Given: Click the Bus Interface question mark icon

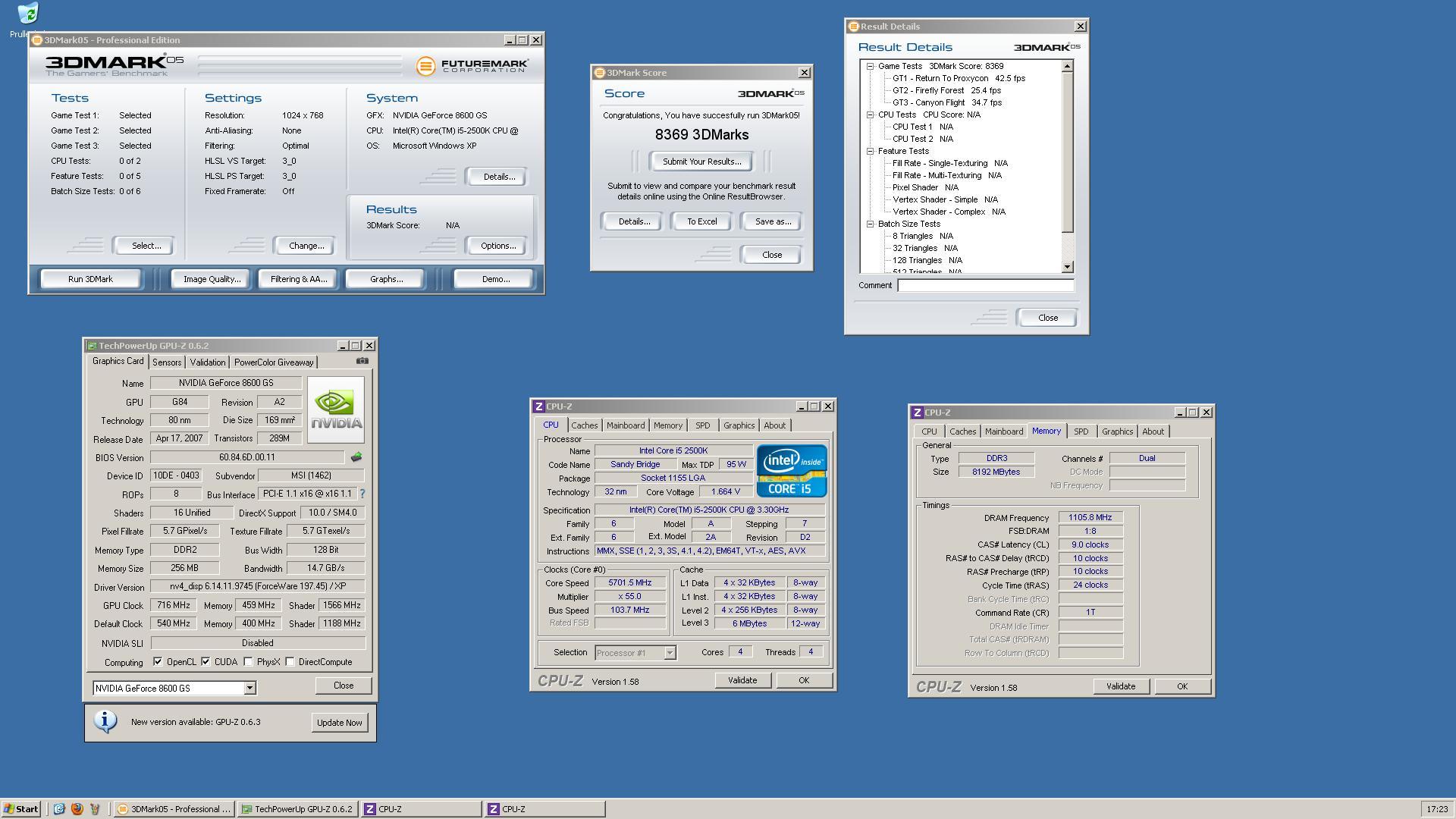Looking at the screenshot, I should tap(362, 494).
